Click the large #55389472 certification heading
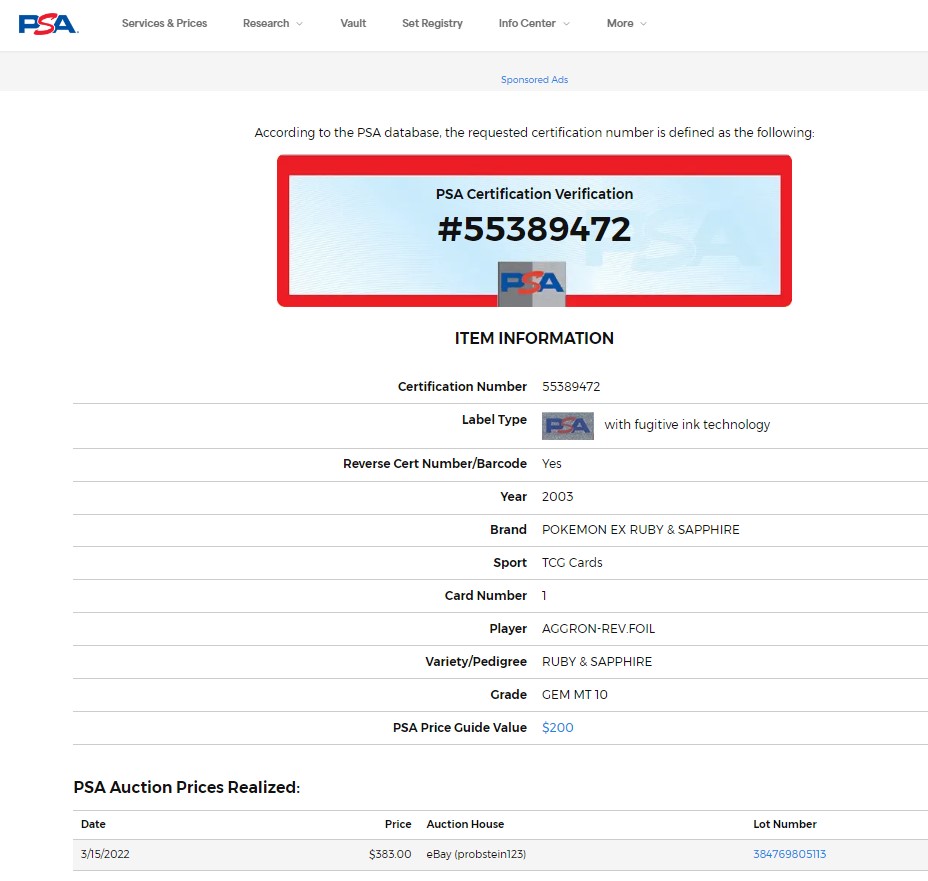The image size is (928, 881). 534,230
